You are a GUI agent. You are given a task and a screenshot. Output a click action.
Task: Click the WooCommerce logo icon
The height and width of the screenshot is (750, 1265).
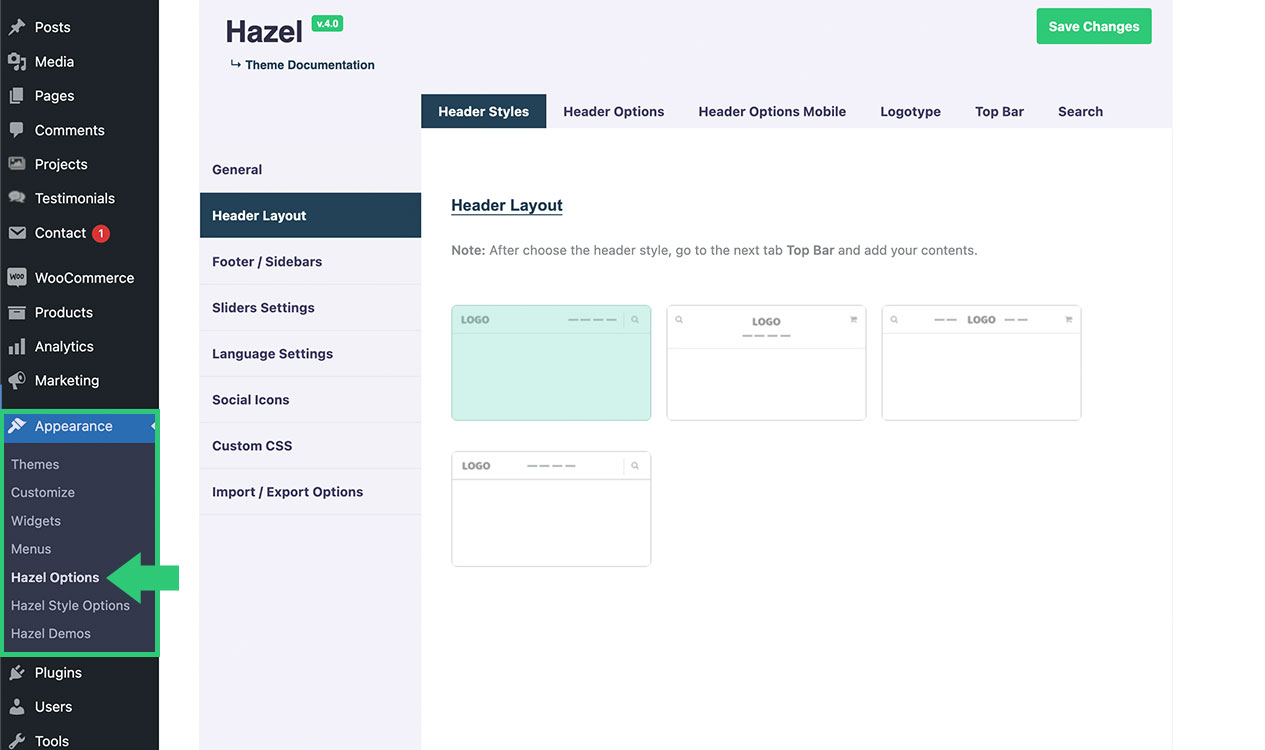pyautogui.click(x=17, y=278)
